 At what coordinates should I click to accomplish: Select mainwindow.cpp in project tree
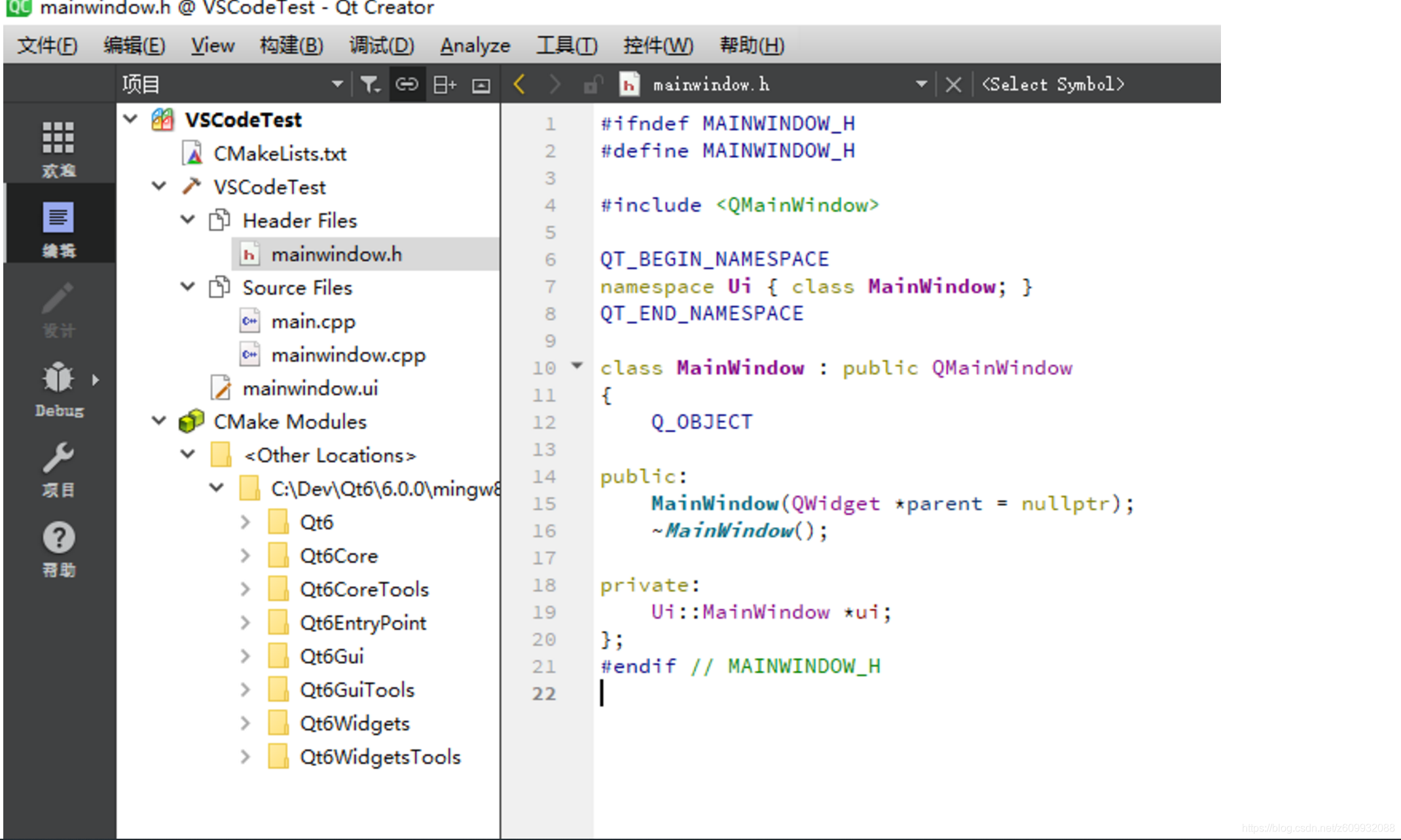pyautogui.click(x=348, y=355)
